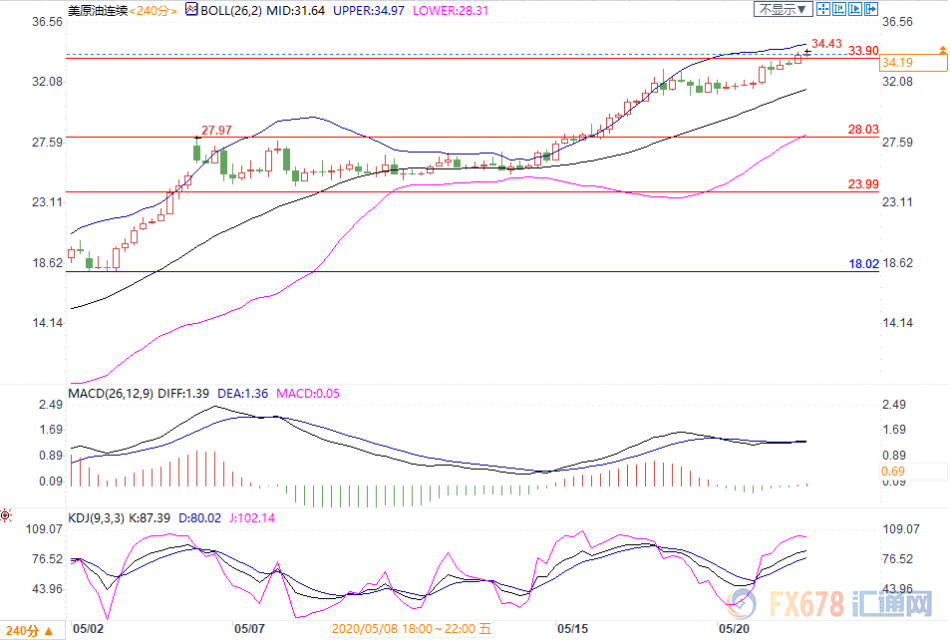Click the <240分> timeframe label in title
The height and width of the screenshot is (640, 950).
152,10
